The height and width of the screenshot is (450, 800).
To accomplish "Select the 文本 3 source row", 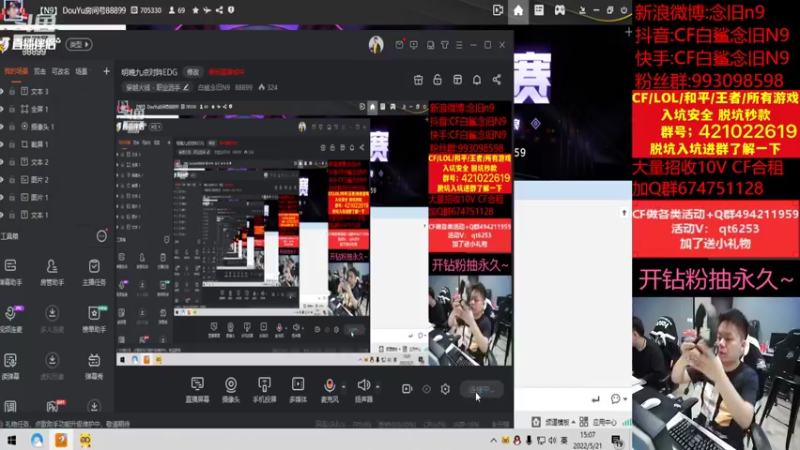I will click(x=56, y=91).
